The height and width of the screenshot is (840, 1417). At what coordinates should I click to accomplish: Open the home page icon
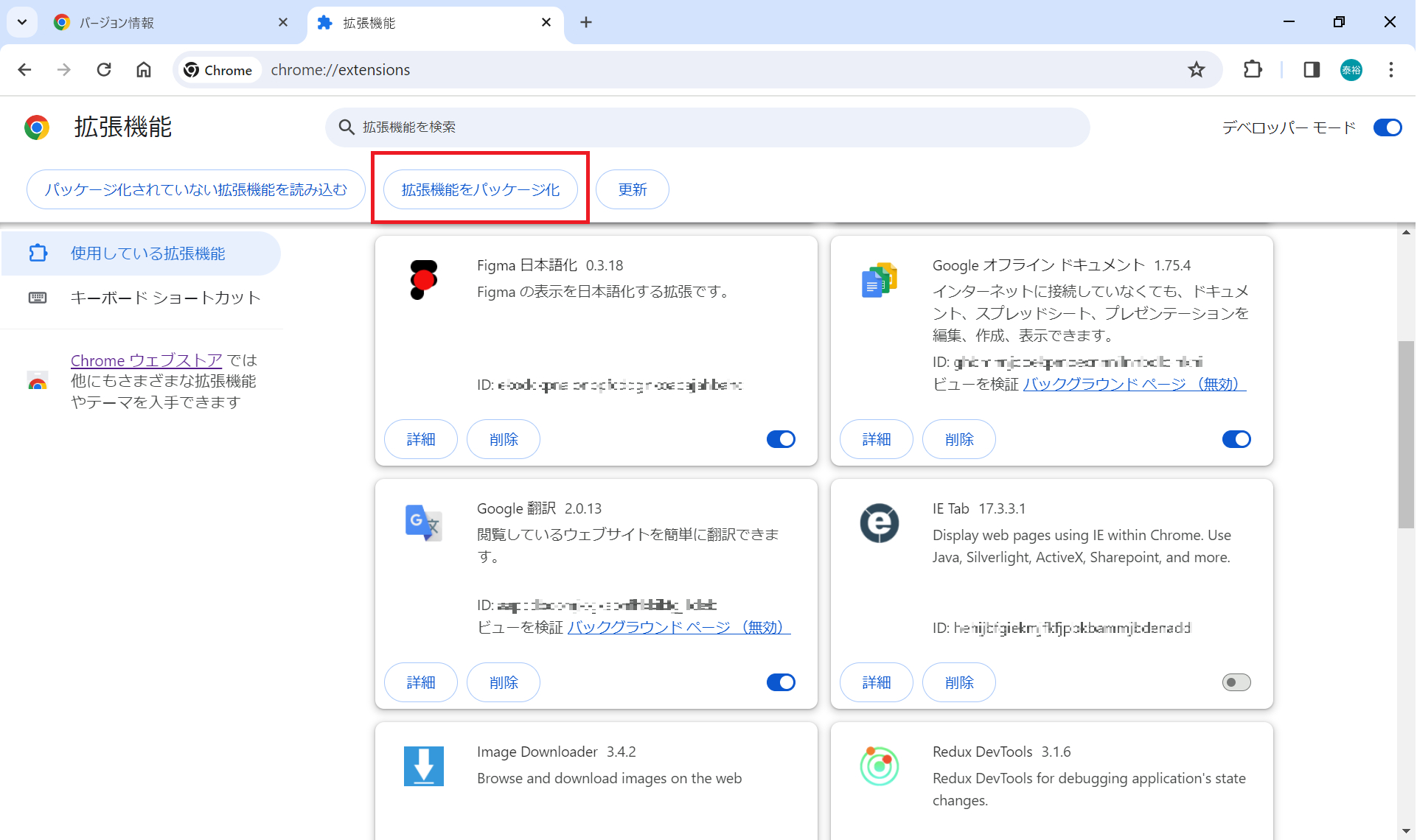click(144, 70)
